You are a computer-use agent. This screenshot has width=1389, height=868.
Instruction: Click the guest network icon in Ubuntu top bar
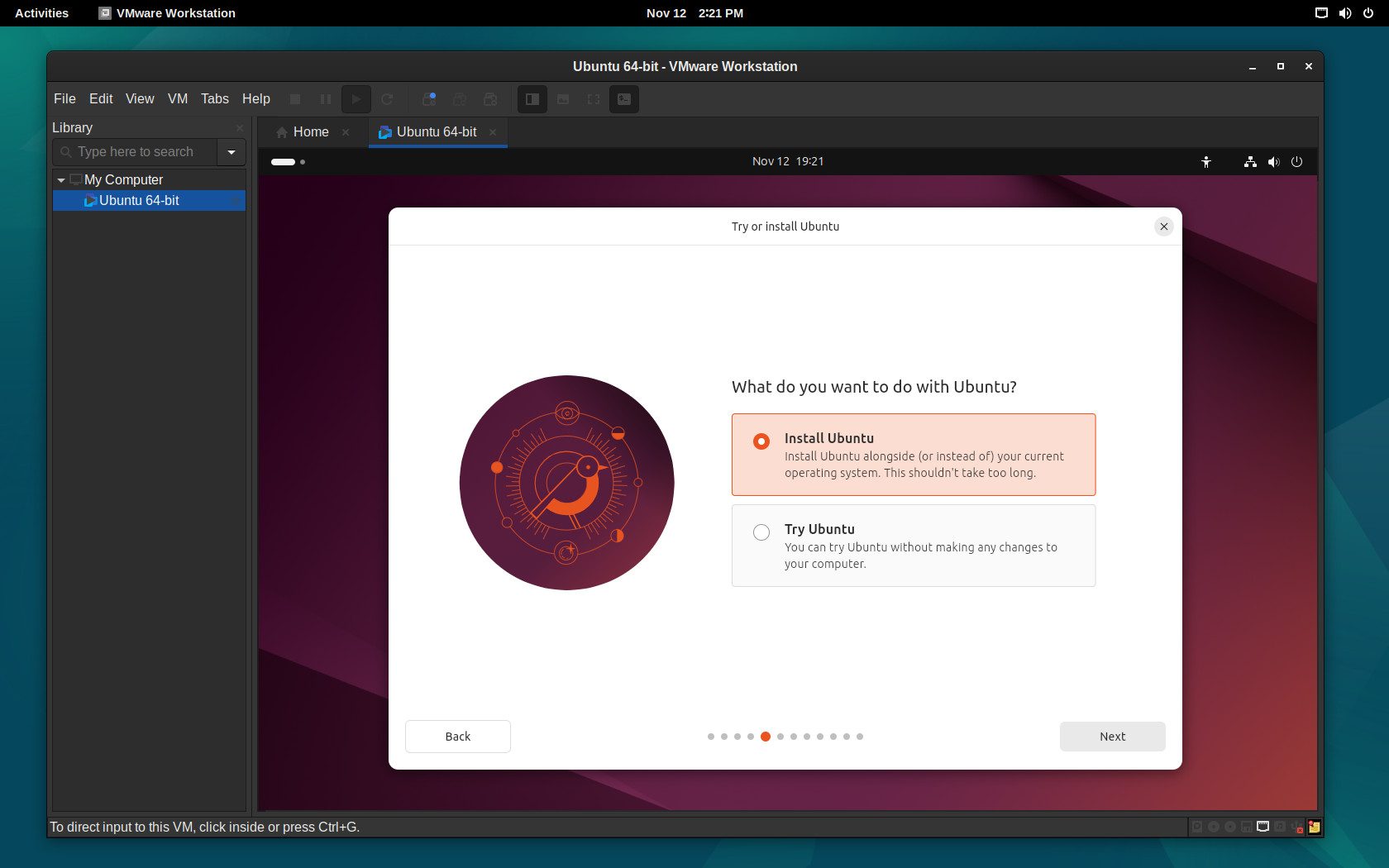[x=1250, y=162]
